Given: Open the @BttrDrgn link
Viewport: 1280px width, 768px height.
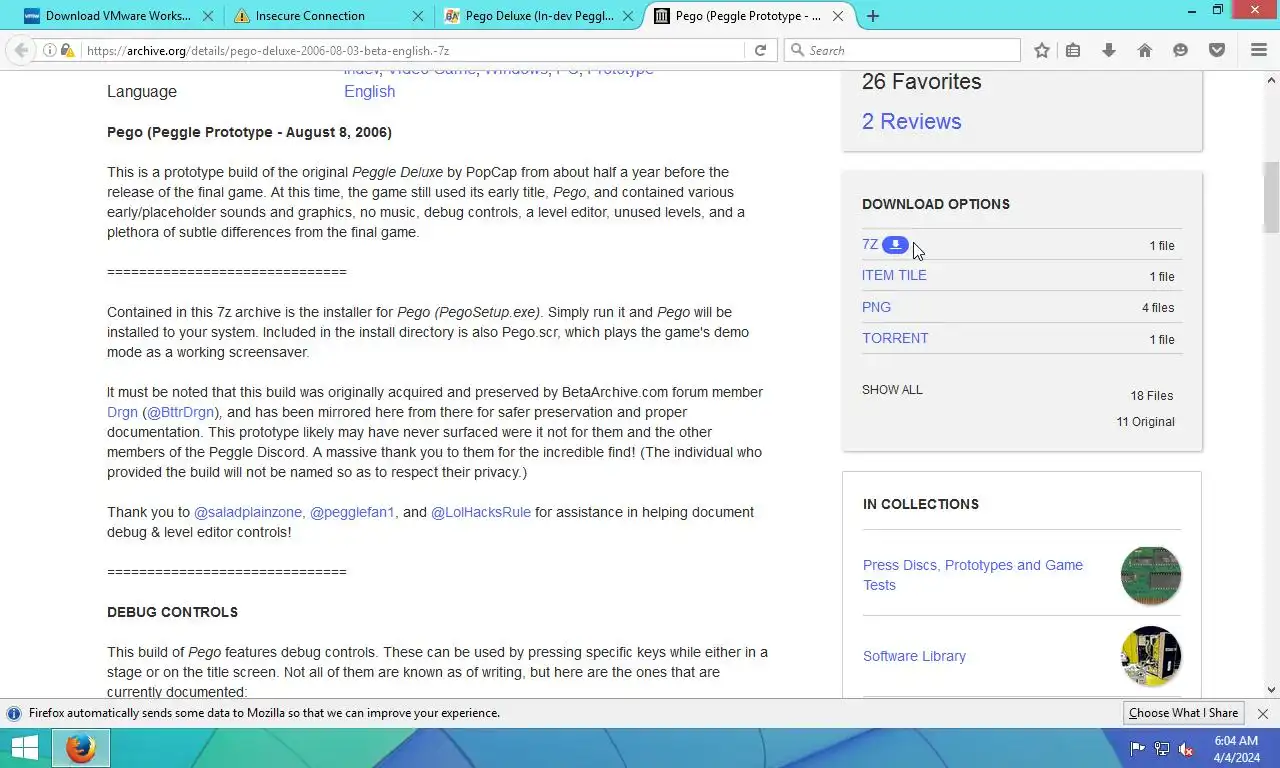Looking at the screenshot, I should pyautogui.click(x=180, y=412).
